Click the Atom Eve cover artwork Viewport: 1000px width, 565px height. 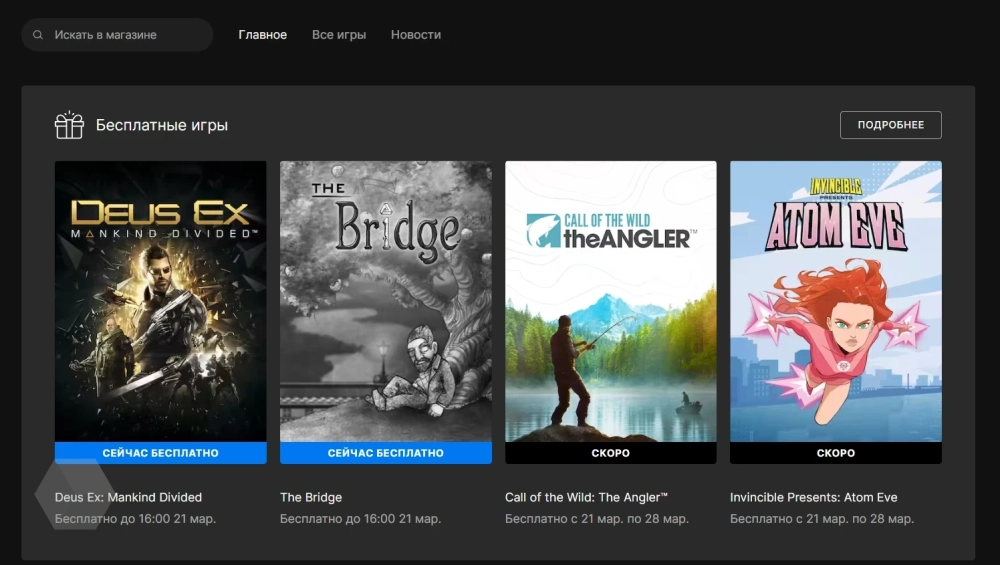835,300
